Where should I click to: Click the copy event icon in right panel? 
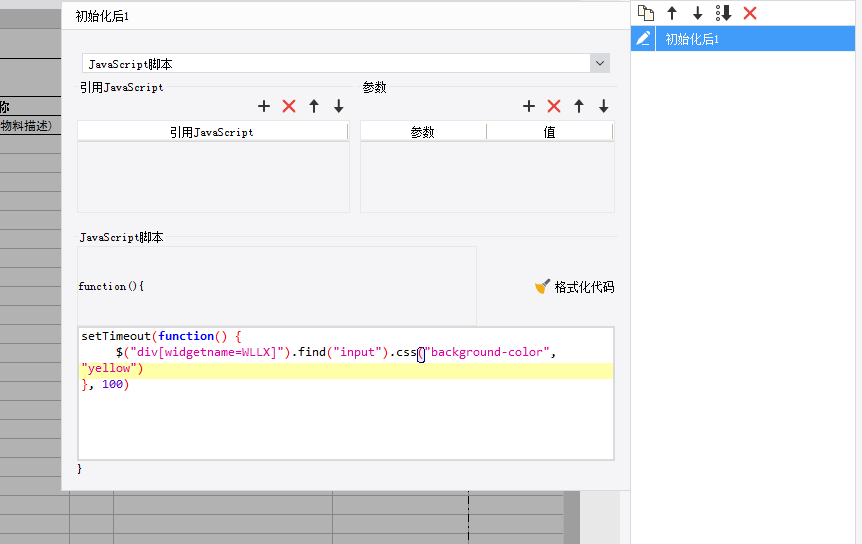(x=646, y=13)
